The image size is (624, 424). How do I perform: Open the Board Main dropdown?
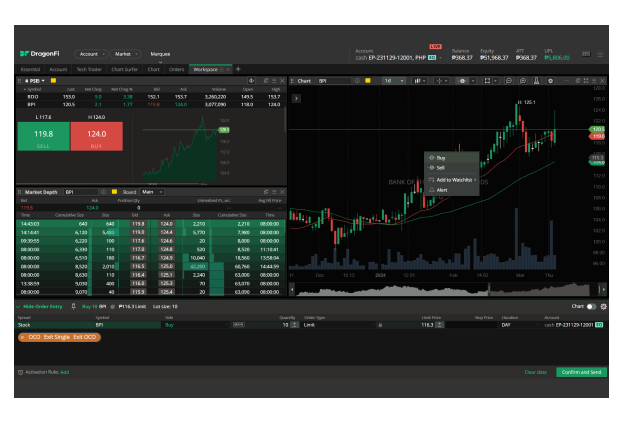click(151, 191)
